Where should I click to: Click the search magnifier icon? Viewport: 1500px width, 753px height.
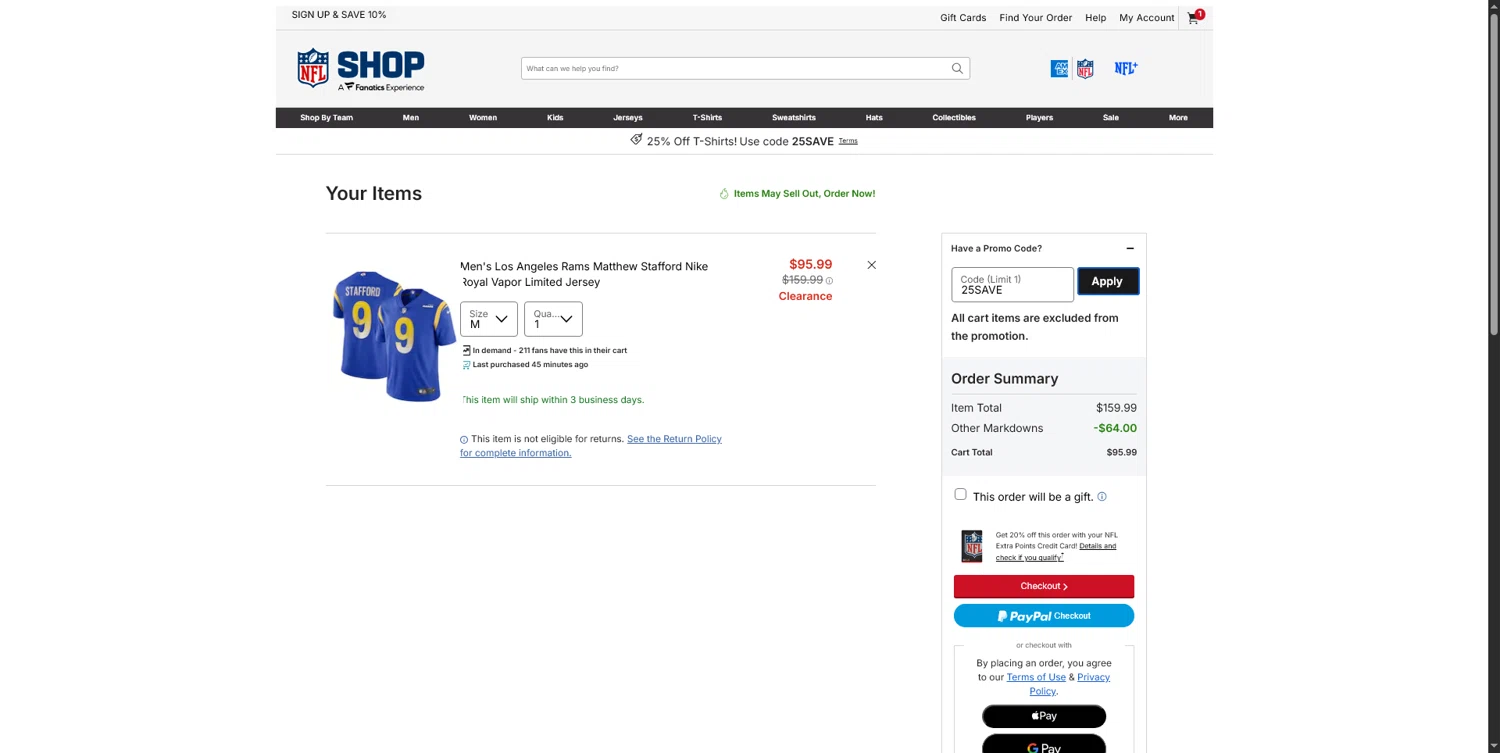click(957, 68)
